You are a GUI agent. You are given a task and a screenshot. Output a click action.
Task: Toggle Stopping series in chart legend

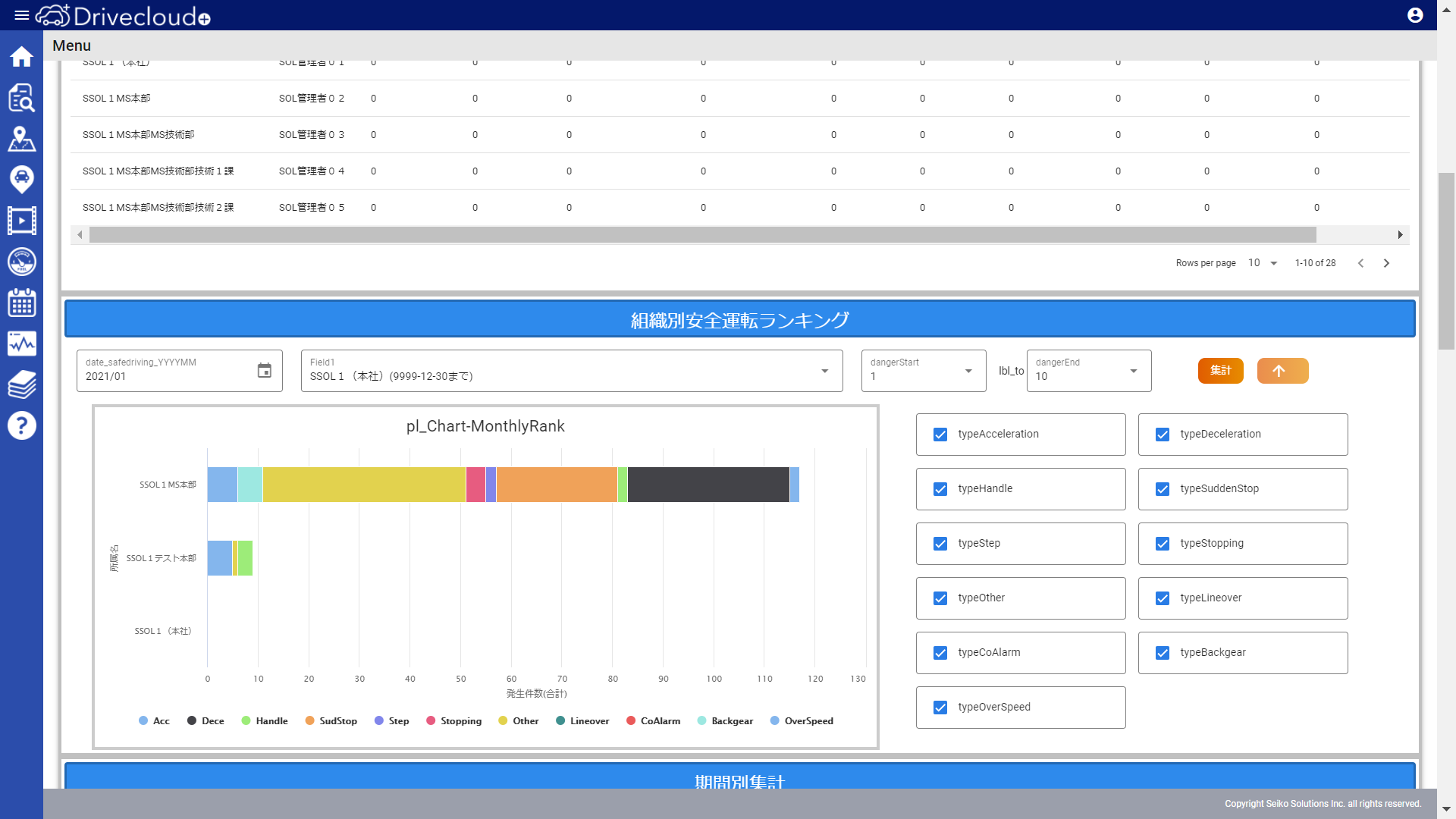[x=453, y=720]
